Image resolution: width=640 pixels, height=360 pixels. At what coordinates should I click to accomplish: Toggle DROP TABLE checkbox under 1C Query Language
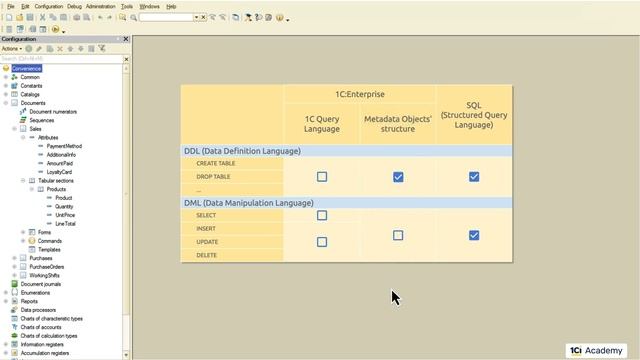322,177
